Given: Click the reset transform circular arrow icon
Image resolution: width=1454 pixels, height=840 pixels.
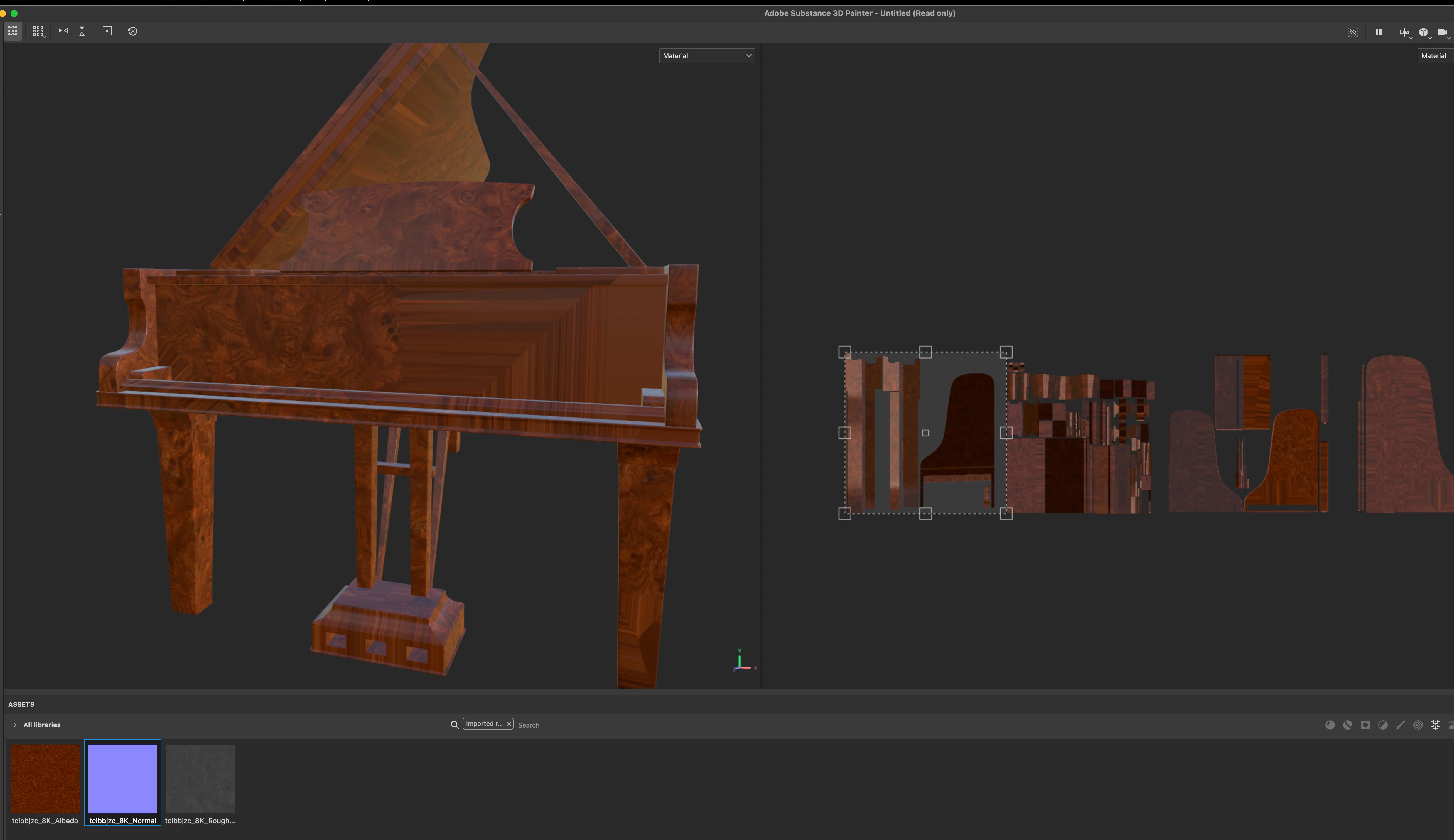Looking at the screenshot, I should (x=133, y=31).
